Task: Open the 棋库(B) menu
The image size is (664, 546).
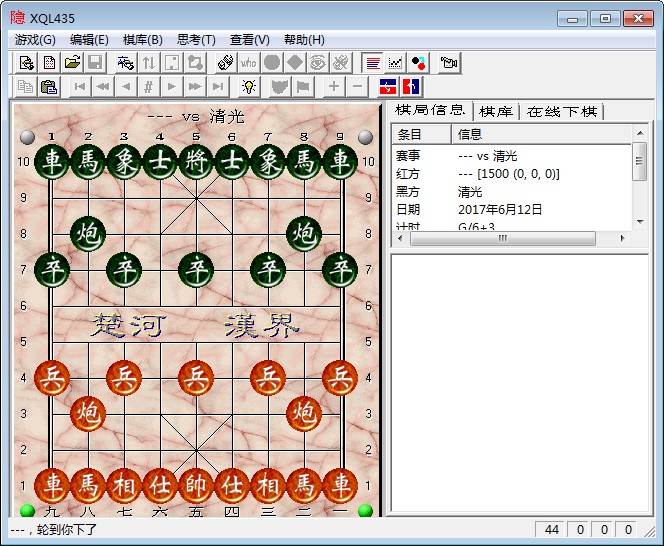Action: pyautogui.click(x=143, y=40)
